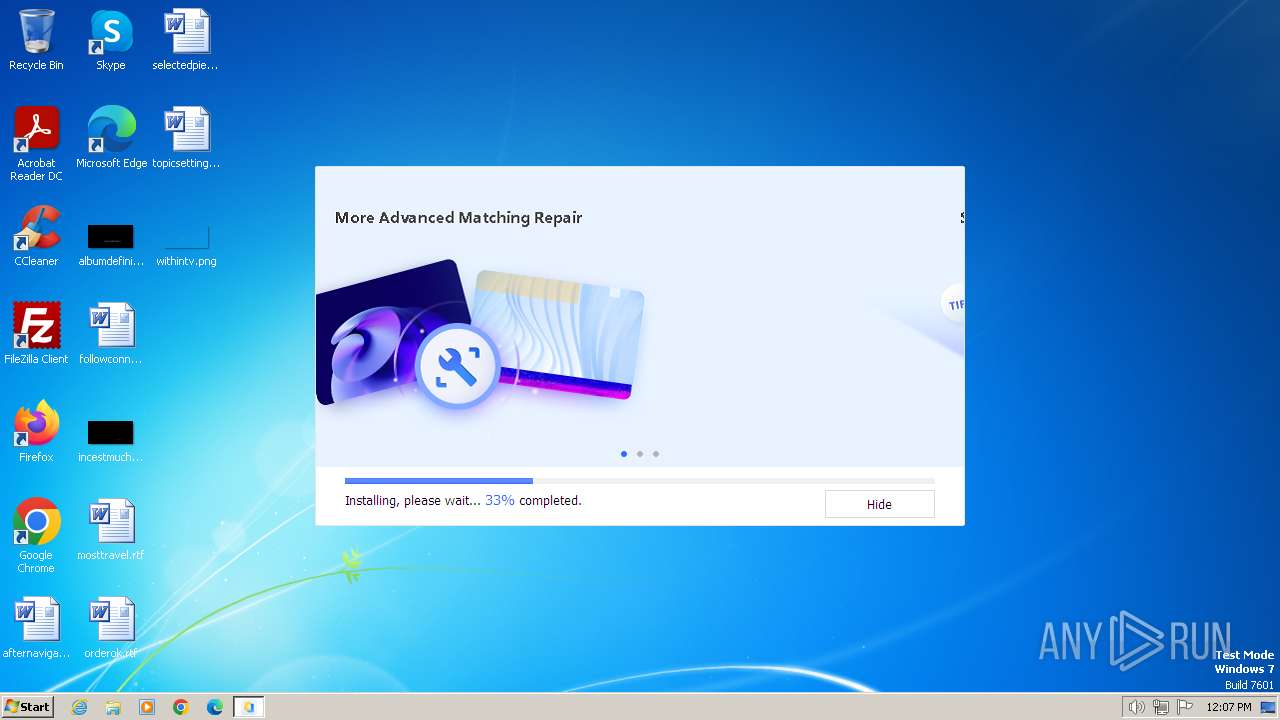Viewport: 1280px width, 720px height.
Task: Open the Windows Start menu
Action: click(x=27, y=707)
